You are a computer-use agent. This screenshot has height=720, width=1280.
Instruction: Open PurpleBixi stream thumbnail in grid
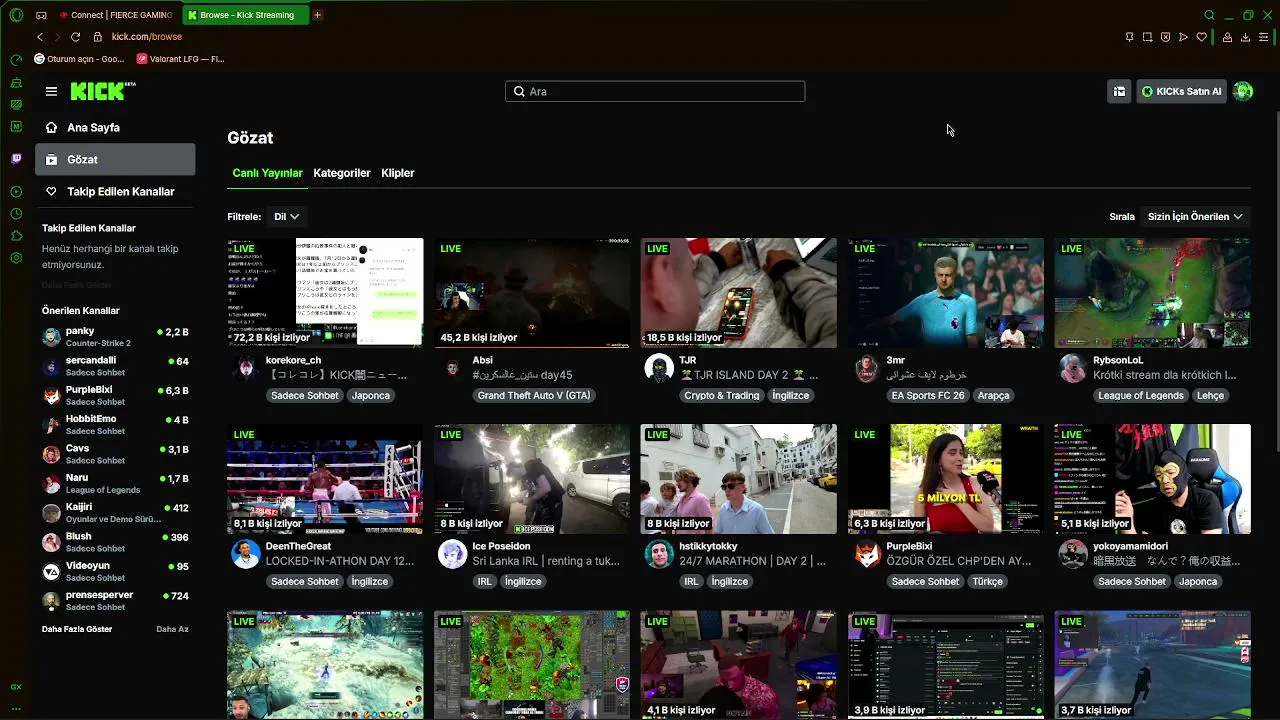click(x=946, y=479)
